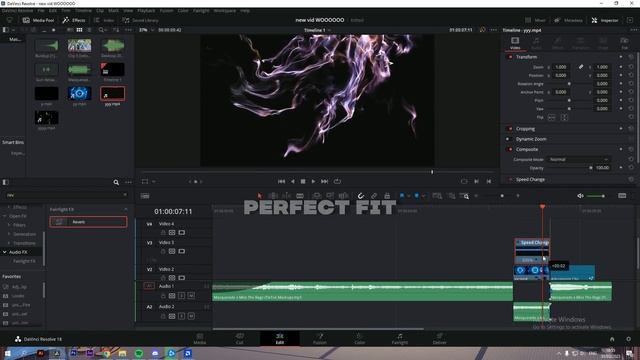The height and width of the screenshot is (360, 640).
Task: Open the viewer transform mode dropdown
Action: click(x=154, y=182)
